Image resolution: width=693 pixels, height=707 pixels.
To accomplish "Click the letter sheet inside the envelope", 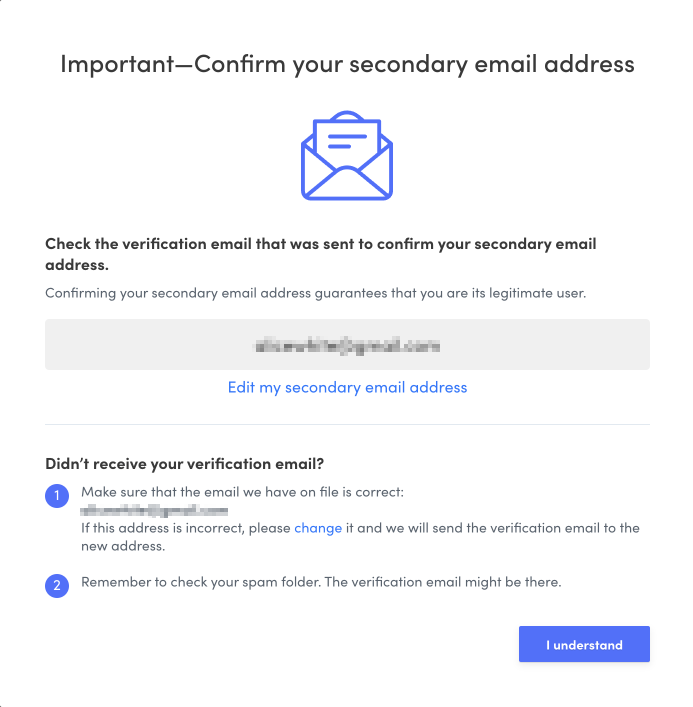I will [346, 140].
